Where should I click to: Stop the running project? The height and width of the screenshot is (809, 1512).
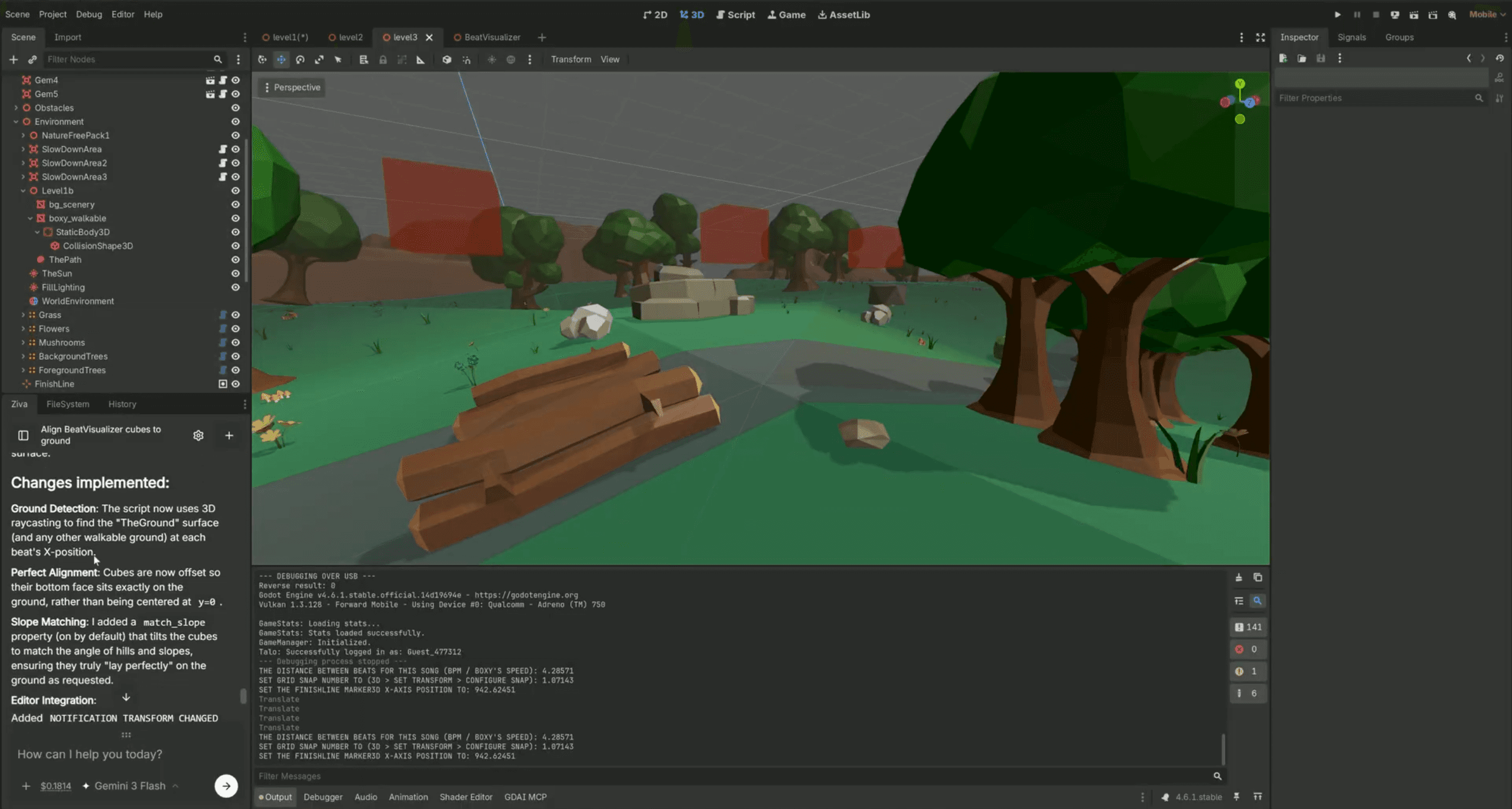(x=1376, y=15)
